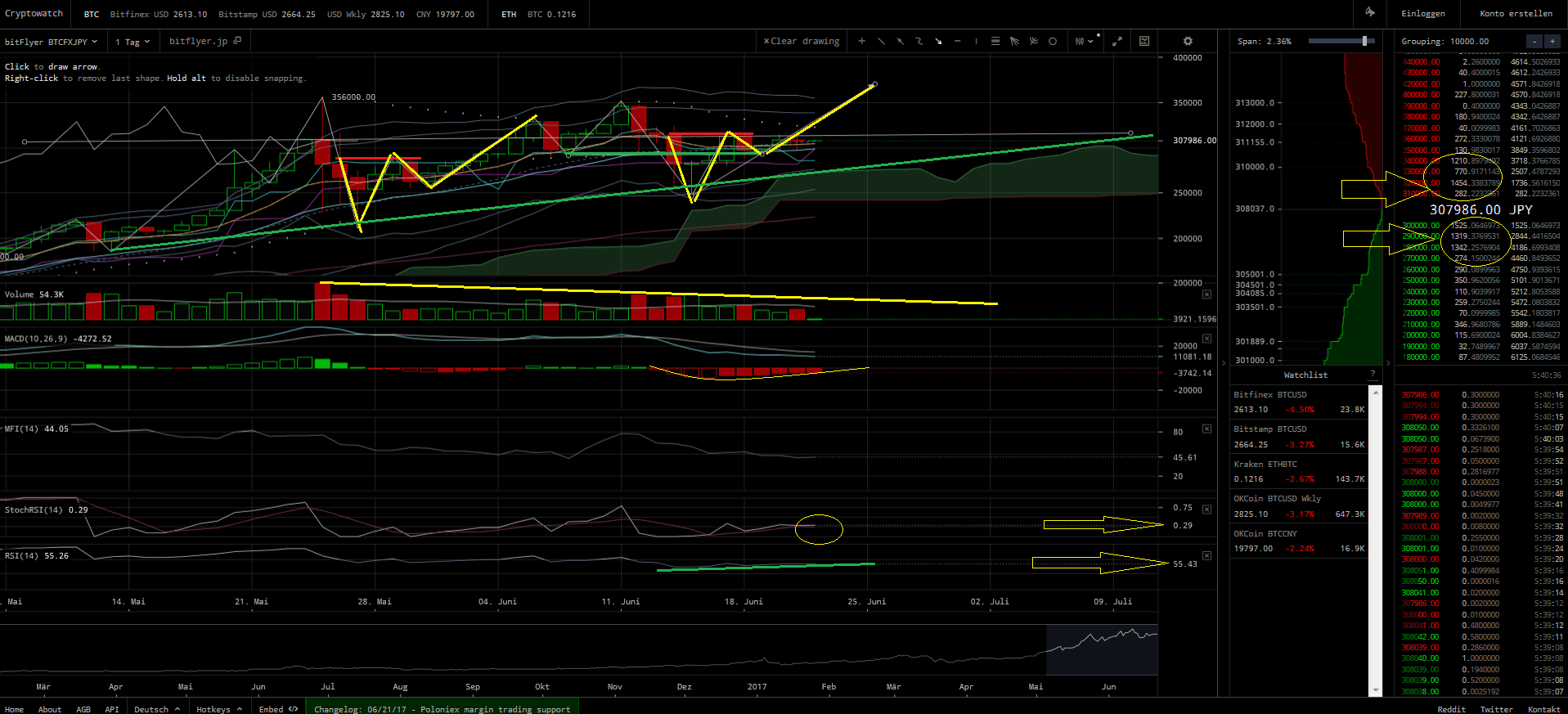Select the ETH tab in top bar
The image size is (1568, 714).
pyautogui.click(x=509, y=14)
